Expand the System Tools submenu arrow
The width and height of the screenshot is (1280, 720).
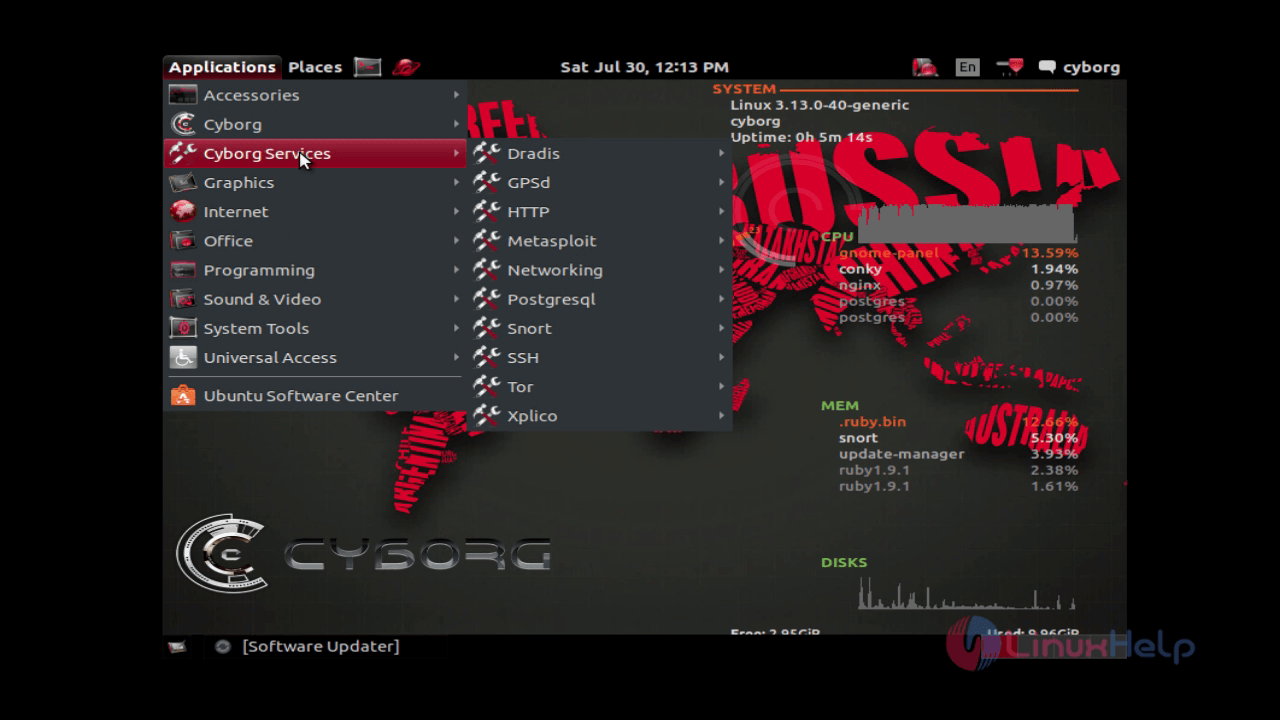[456, 328]
